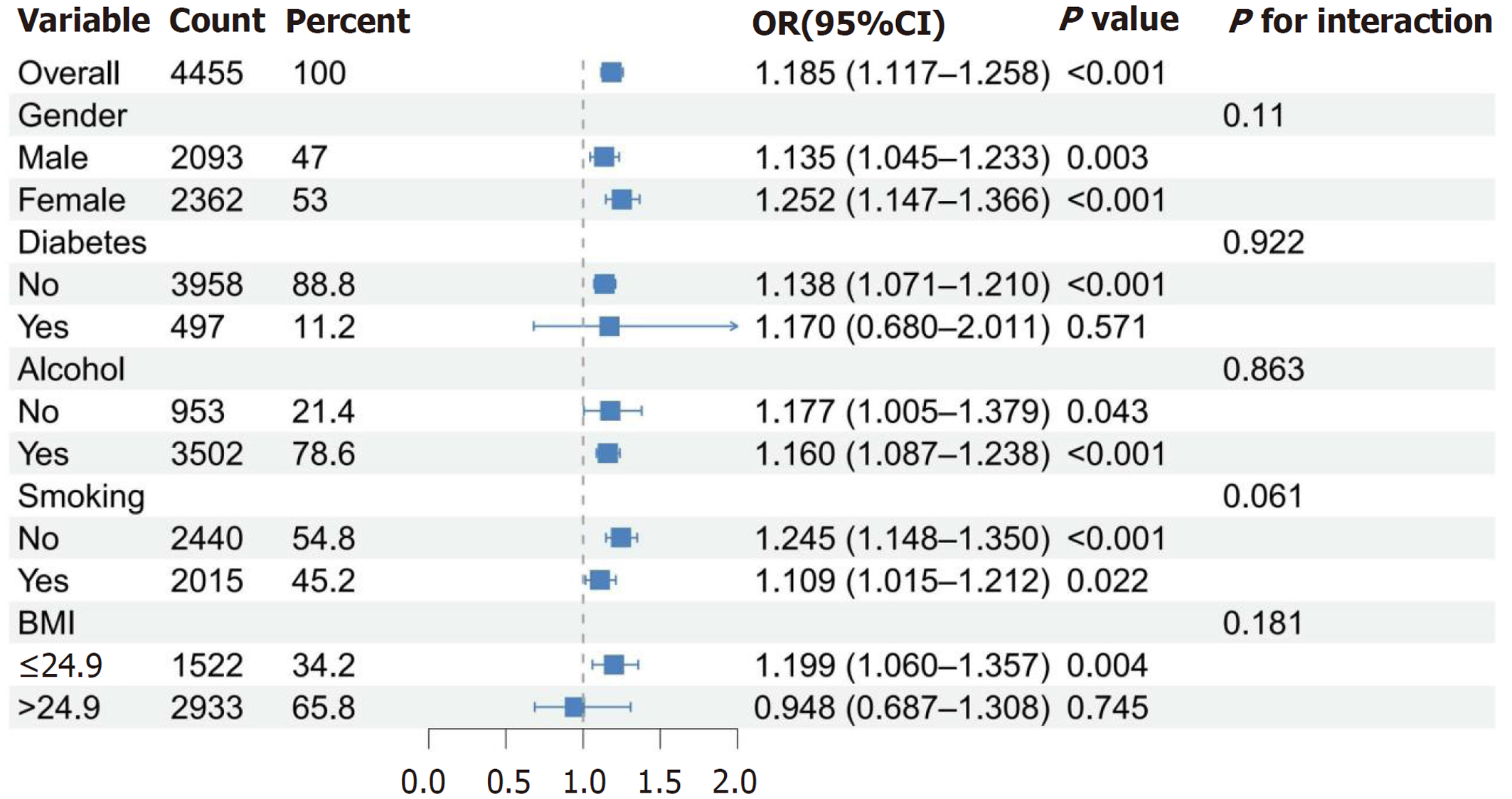Click the BMI >24.9 blue square marker
Screen dimensions: 1512x799
pos(574,707)
